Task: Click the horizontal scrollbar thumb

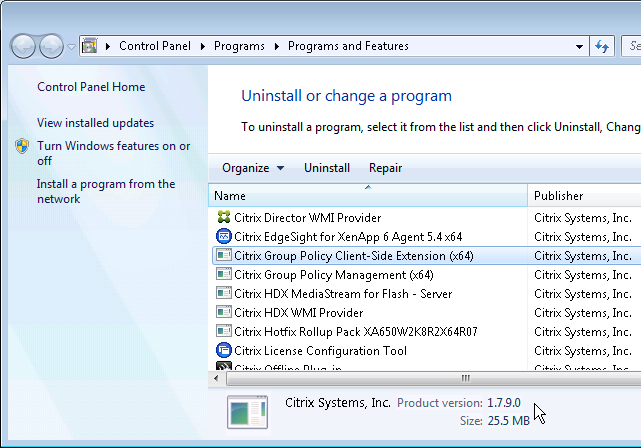Action: pyautogui.click(x=434, y=378)
